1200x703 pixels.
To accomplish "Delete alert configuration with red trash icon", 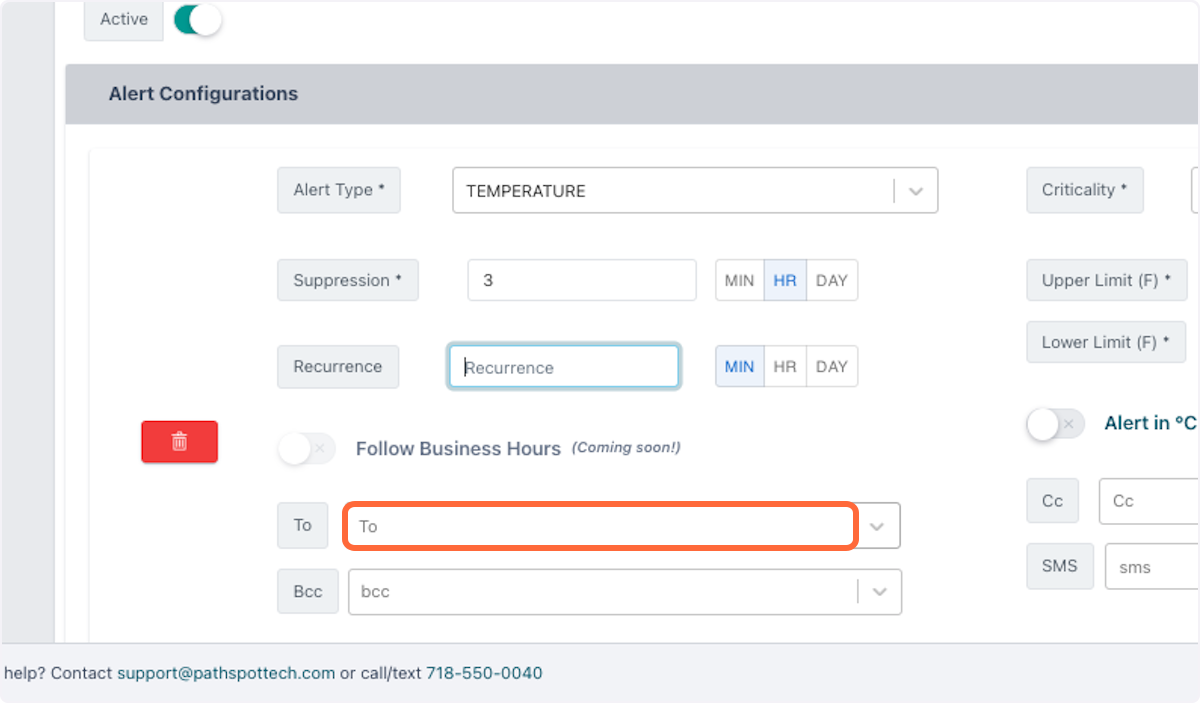I will coord(179,441).
